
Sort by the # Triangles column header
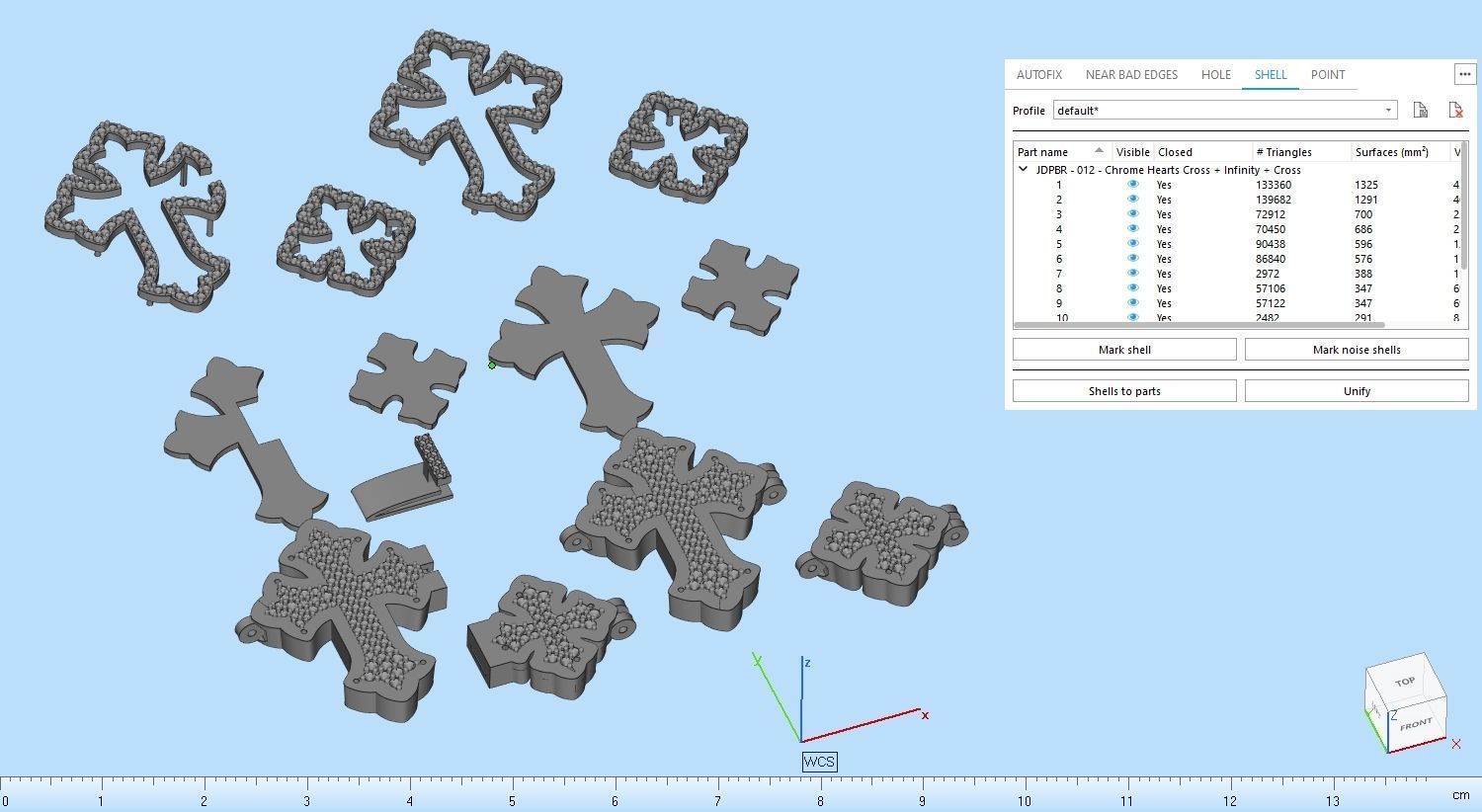click(1301, 152)
